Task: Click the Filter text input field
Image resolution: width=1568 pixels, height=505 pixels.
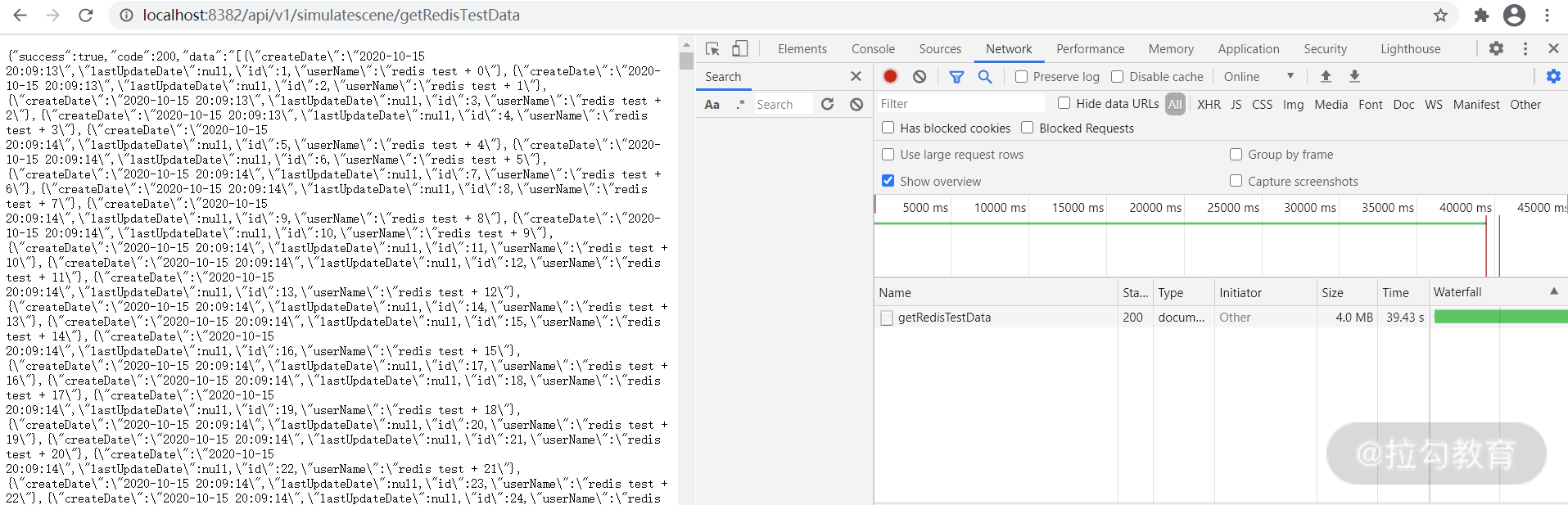Action: pos(960,104)
